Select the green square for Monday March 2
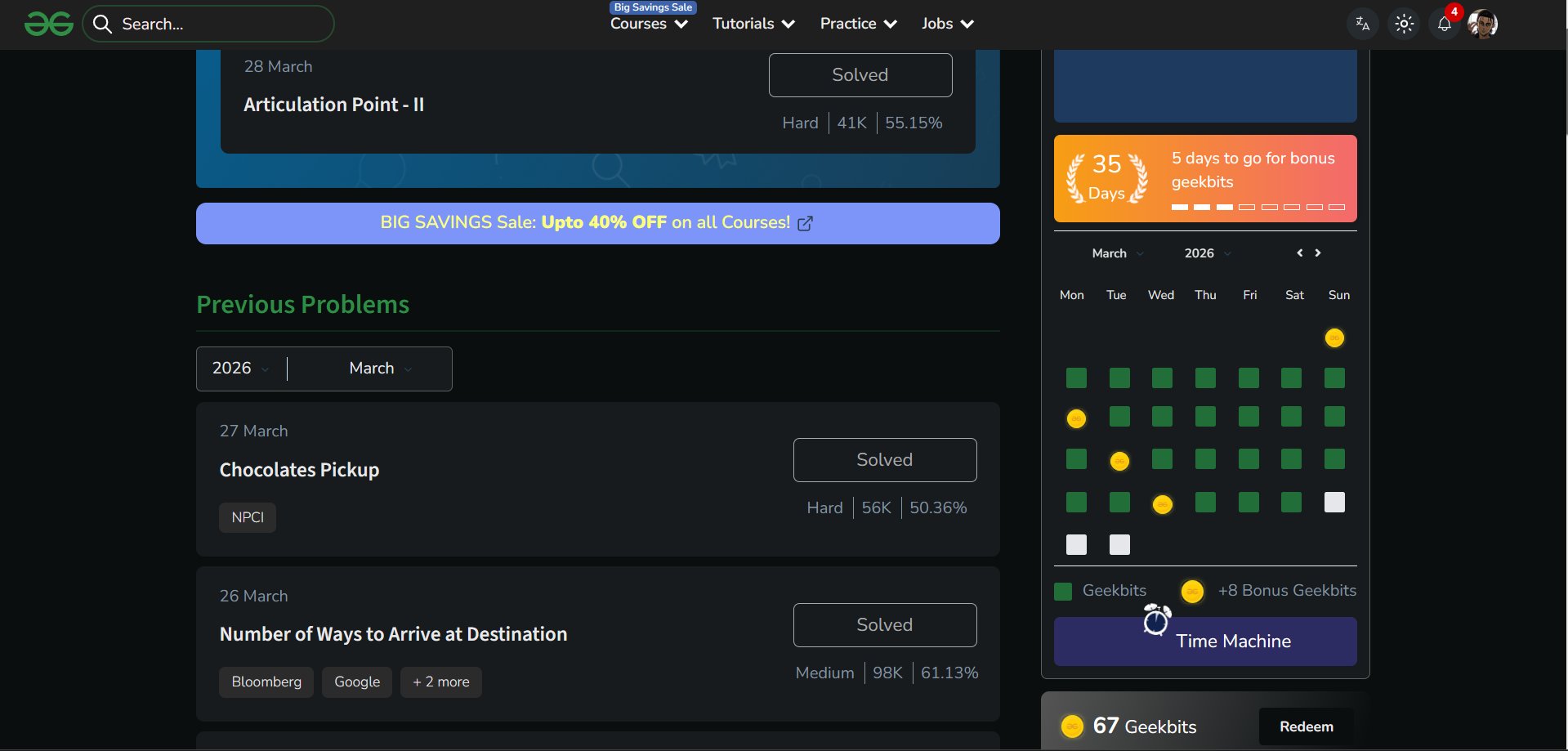The height and width of the screenshot is (751, 1568). [1077, 378]
